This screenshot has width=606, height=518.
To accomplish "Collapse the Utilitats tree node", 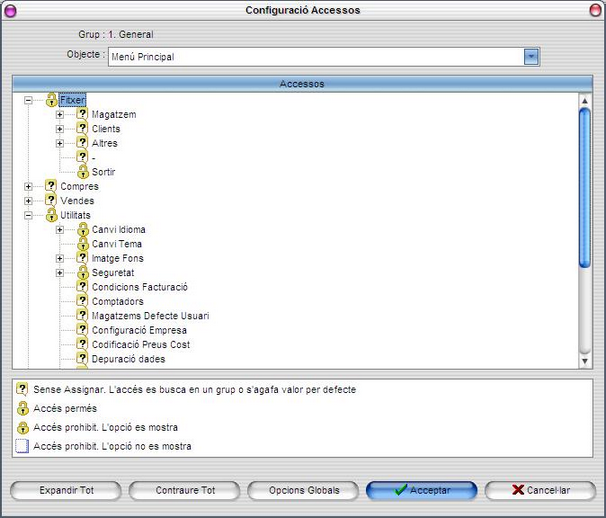I will 28,215.
